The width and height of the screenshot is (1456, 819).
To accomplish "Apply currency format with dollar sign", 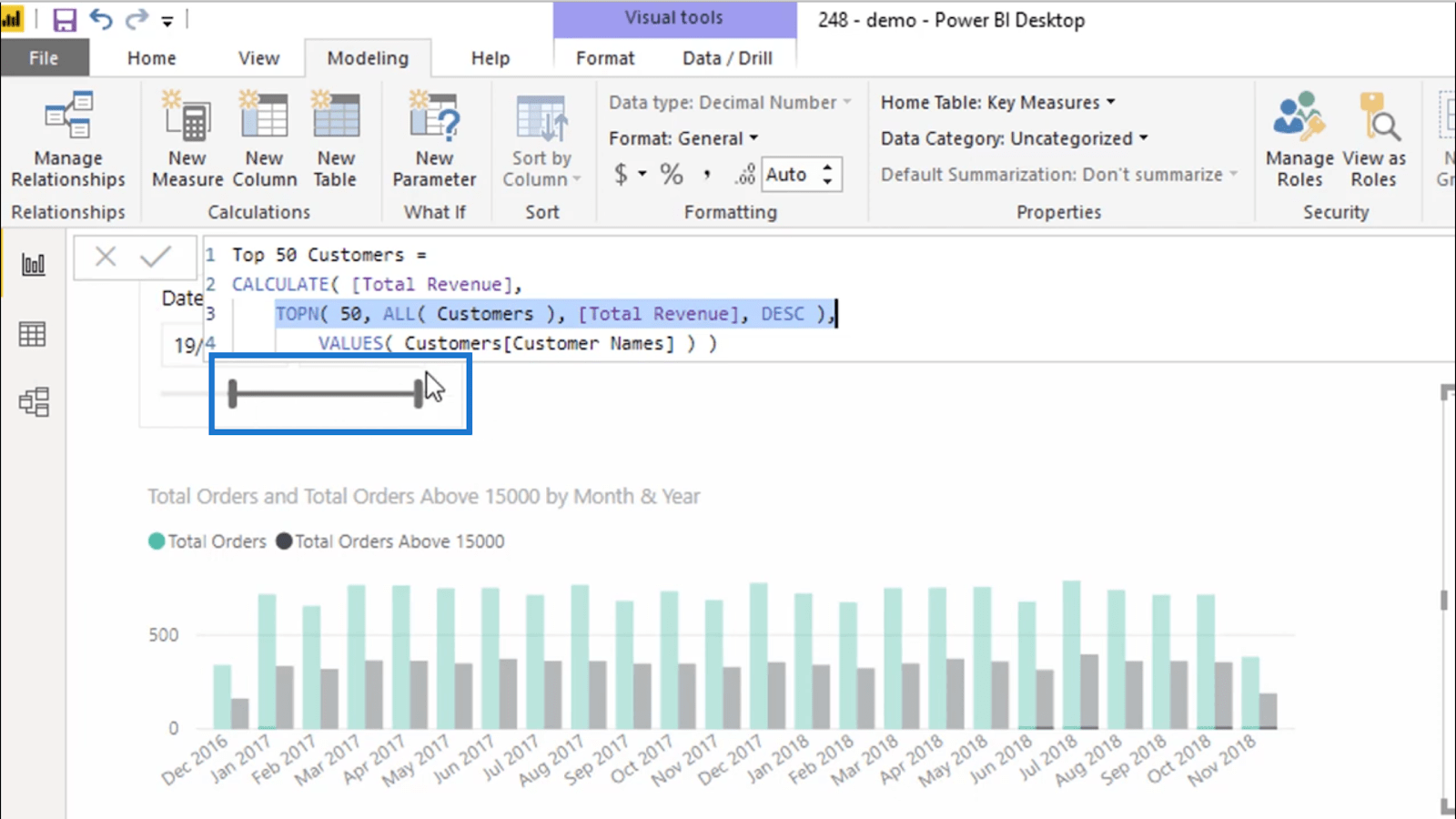I will click(621, 174).
